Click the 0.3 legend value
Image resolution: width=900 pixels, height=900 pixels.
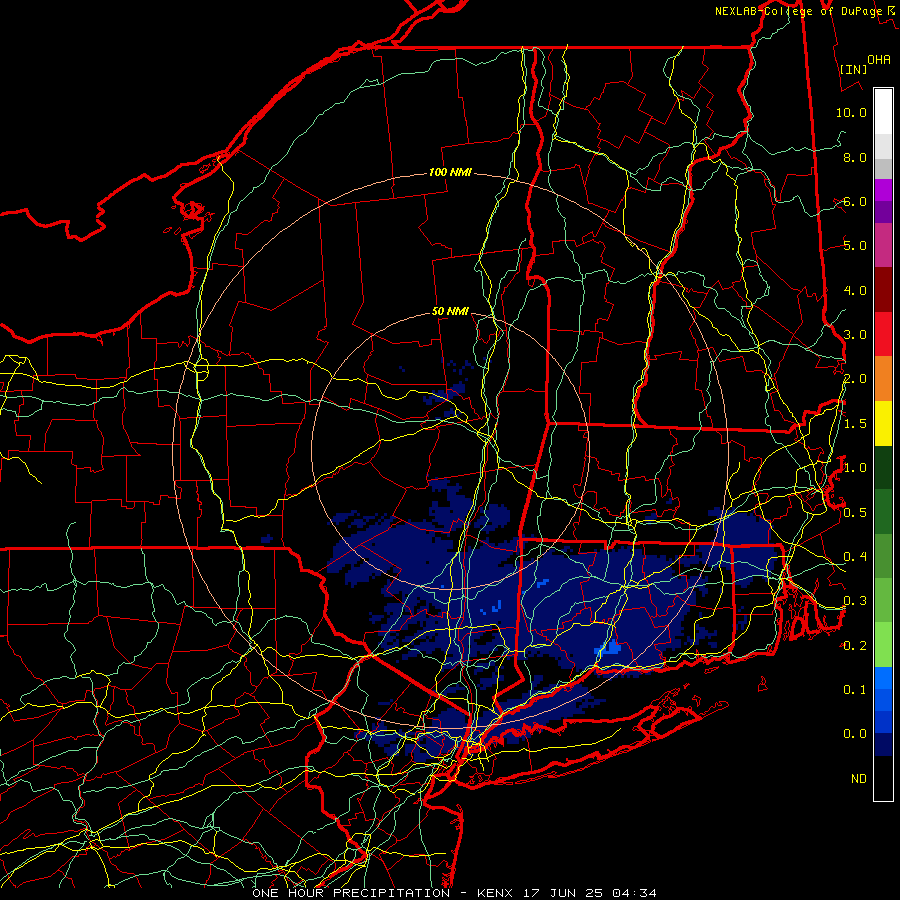coord(855,601)
